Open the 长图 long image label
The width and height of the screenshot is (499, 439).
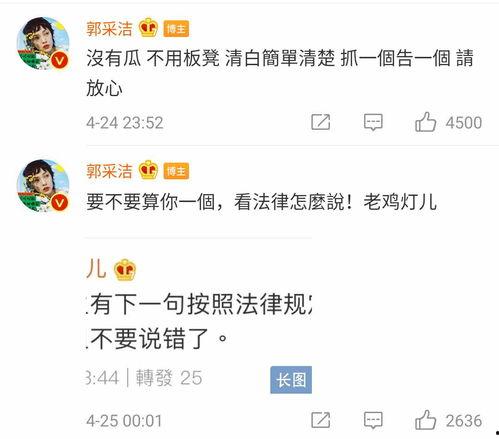291,380
